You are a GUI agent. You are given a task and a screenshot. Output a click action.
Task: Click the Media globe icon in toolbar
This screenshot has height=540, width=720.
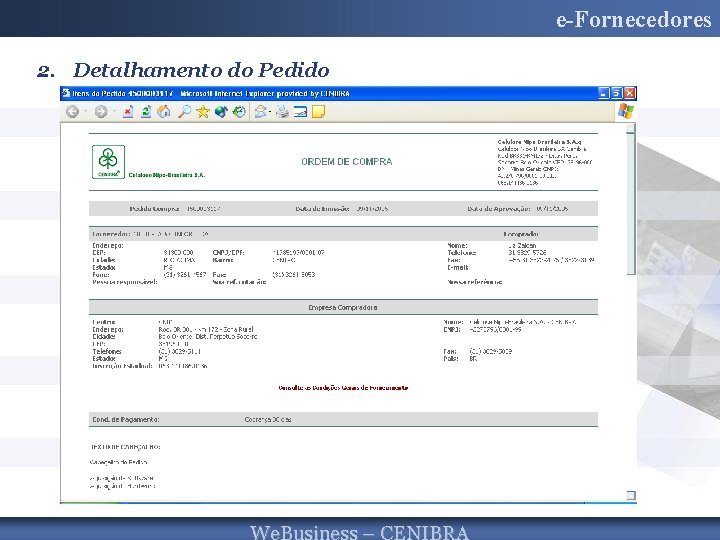(x=221, y=112)
